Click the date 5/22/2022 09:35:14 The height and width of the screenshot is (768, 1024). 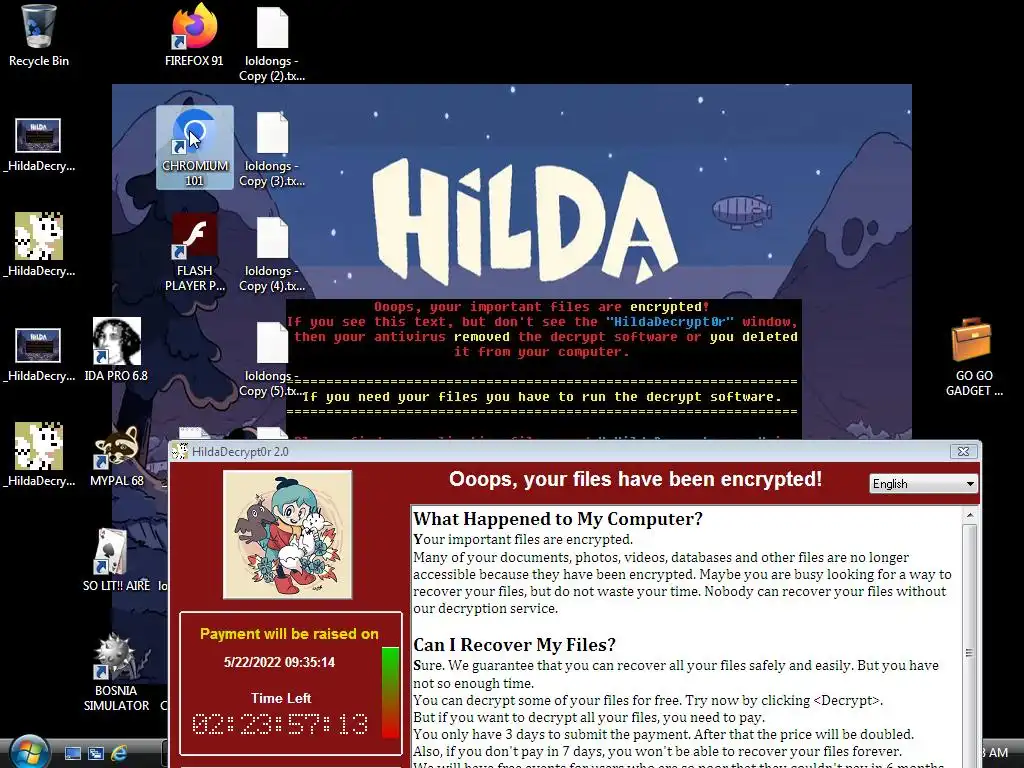pyautogui.click(x=279, y=662)
